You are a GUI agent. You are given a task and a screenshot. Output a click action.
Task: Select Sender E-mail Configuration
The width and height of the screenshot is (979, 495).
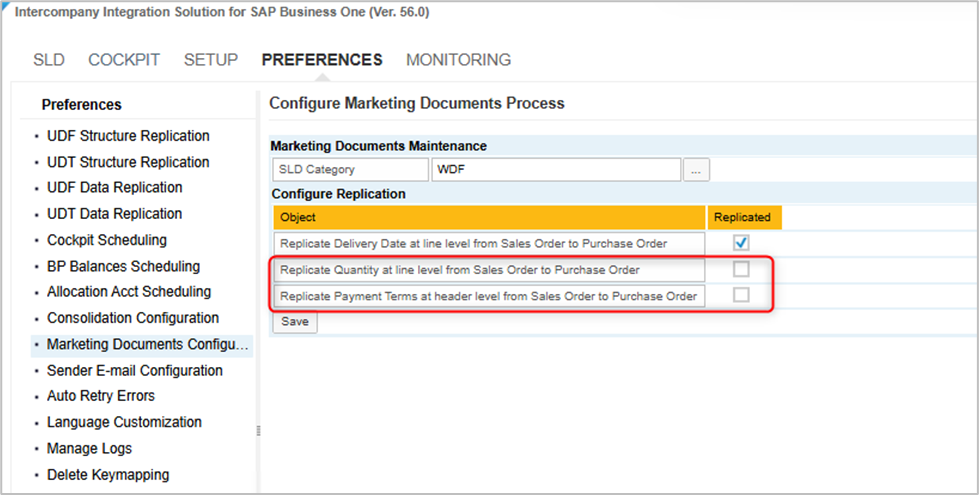tap(135, 370)
